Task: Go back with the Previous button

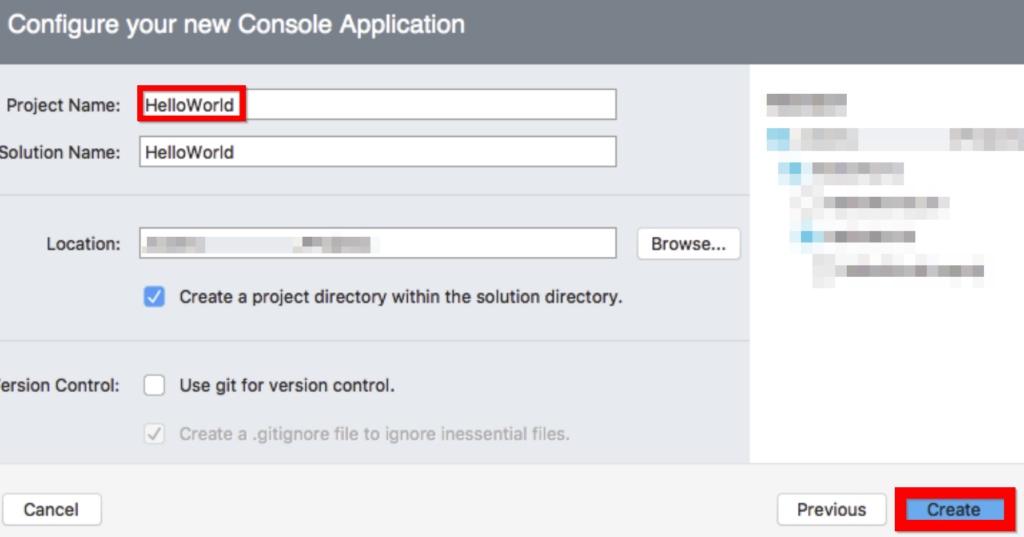Action: coord(831,510)
